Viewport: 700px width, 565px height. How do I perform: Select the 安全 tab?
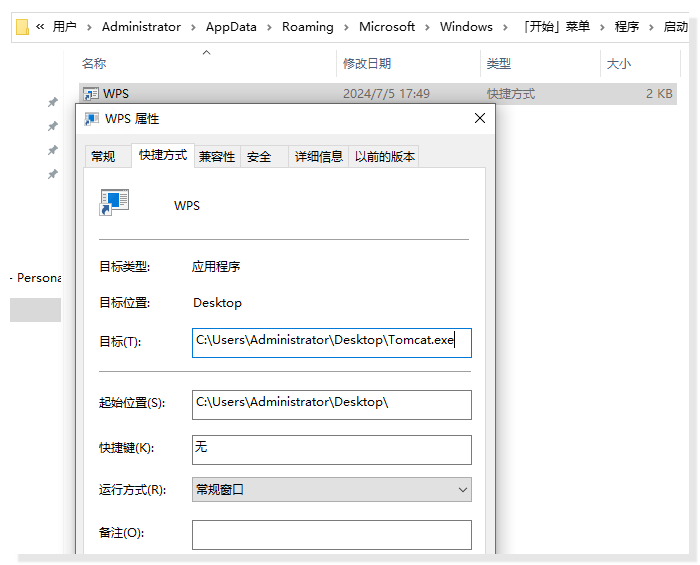[259, 157]
